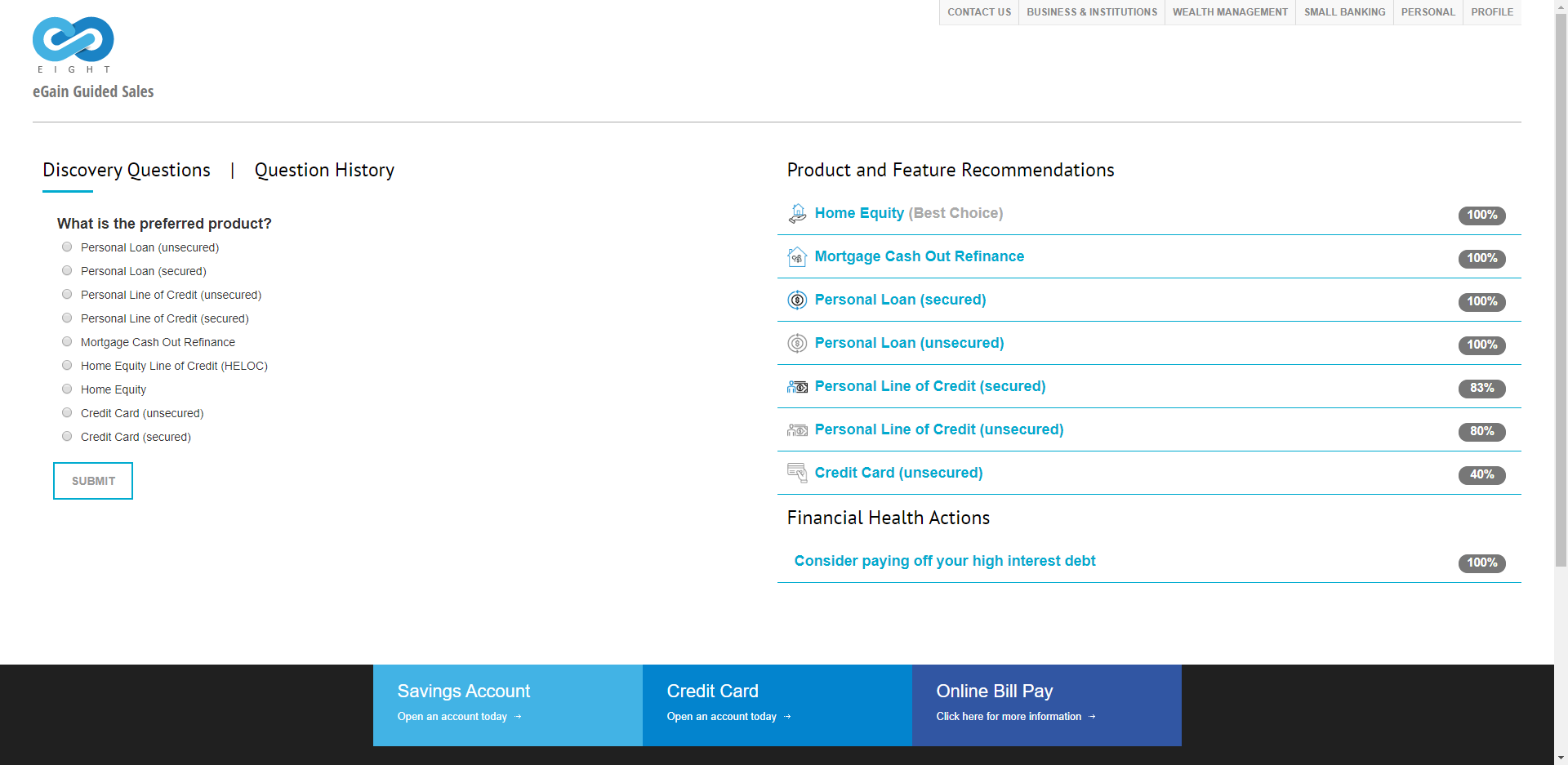Screen dimensions: 1568x765
Task: Click the vertical scrollbar down arrow
Action: pos(1562,758)
